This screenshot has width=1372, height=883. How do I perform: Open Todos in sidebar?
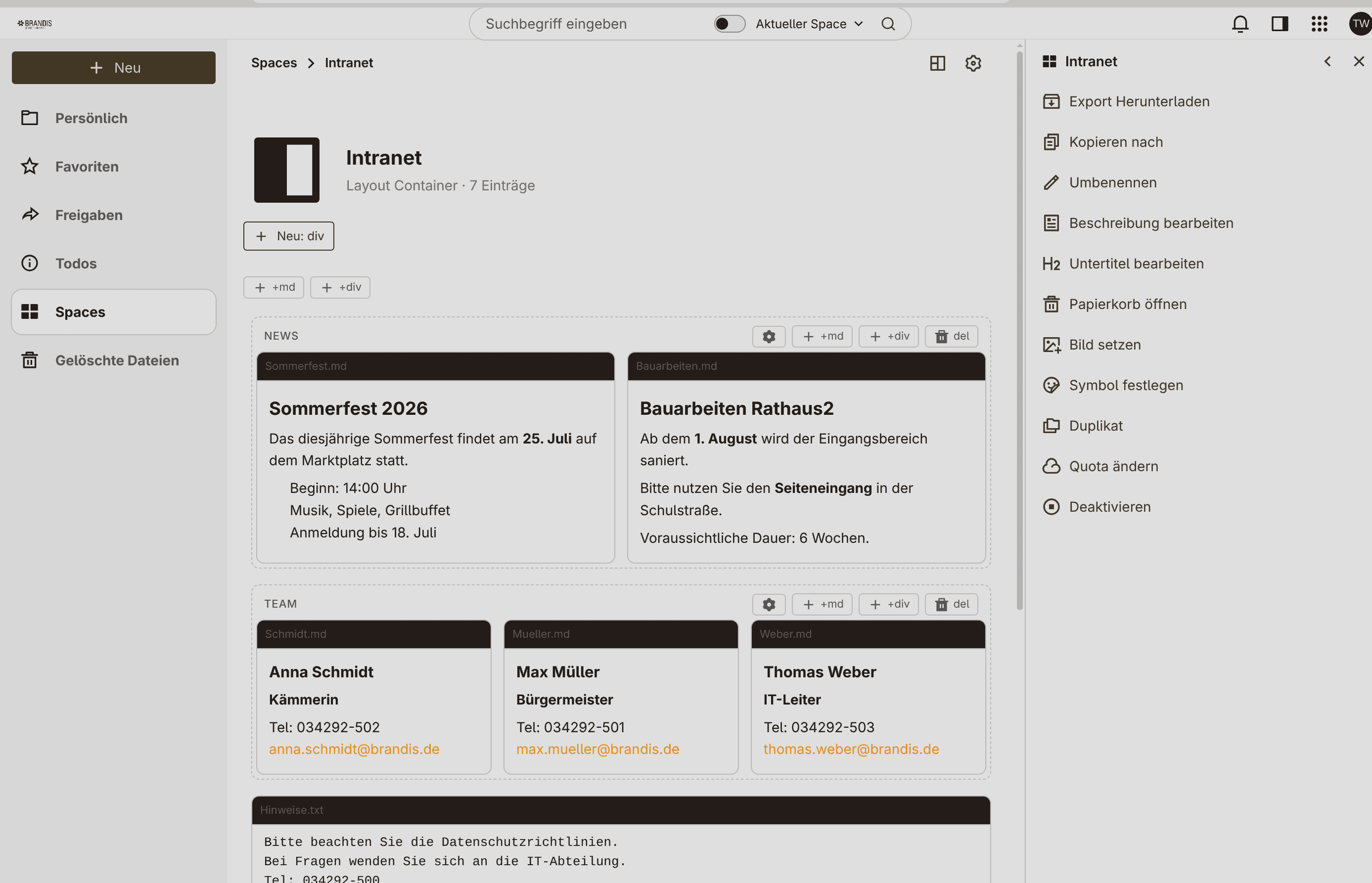click(114, 263)
